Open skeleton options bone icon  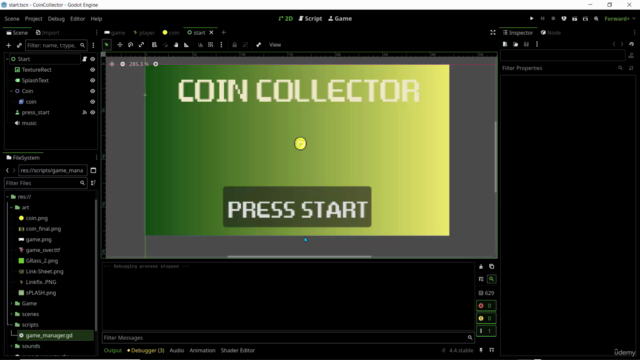(258, 45)
